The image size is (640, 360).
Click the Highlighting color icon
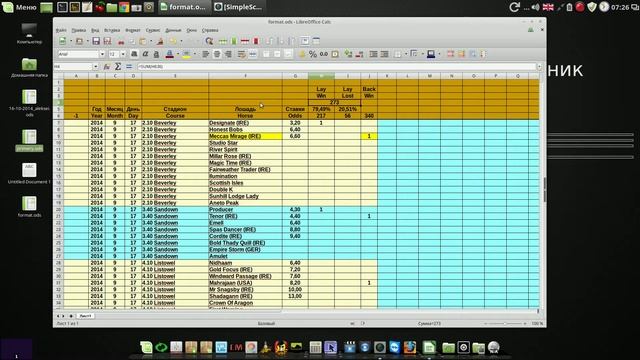186,54
